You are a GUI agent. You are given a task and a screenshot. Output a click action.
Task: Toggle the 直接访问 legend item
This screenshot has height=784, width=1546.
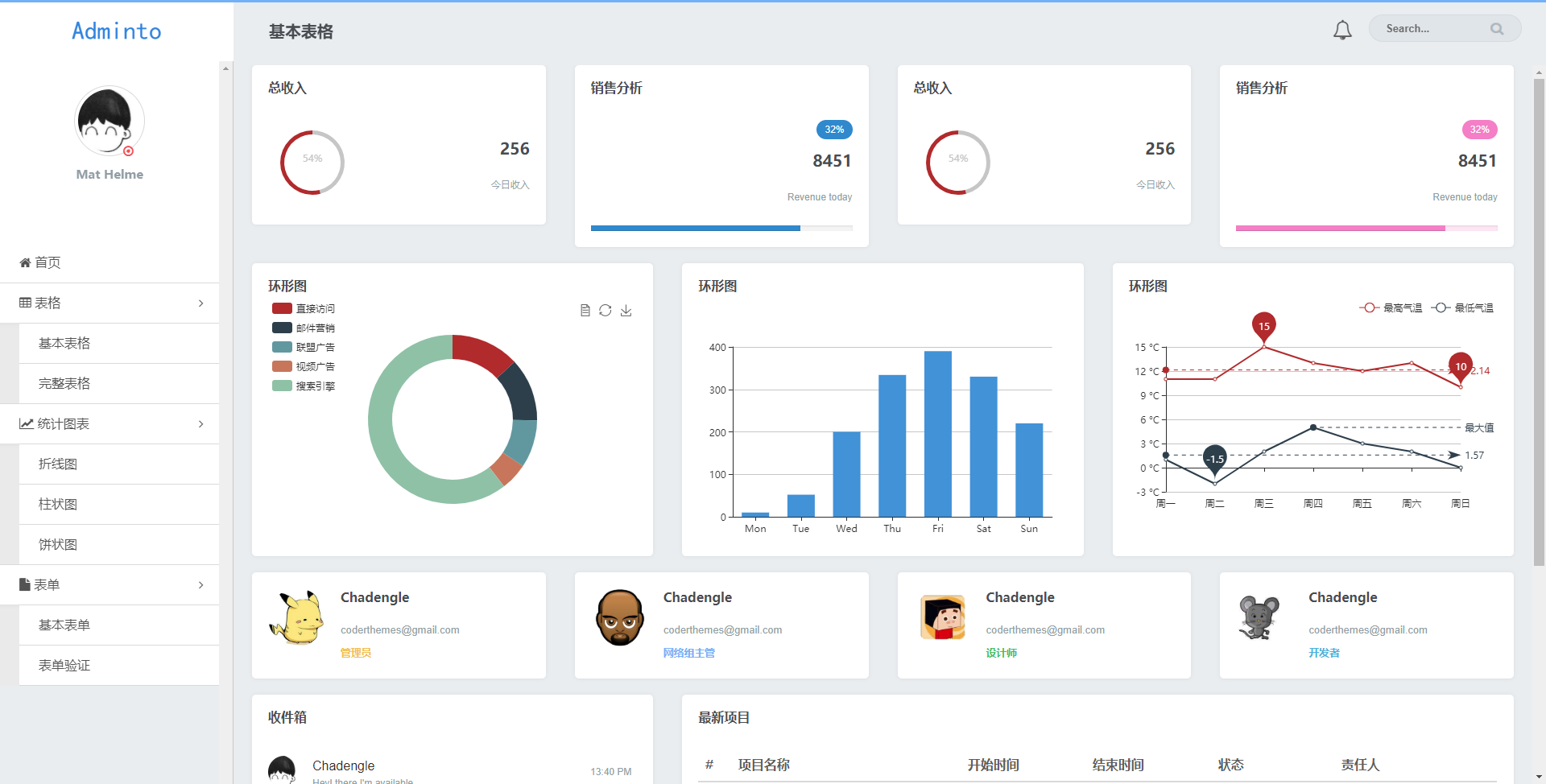point(304,308)
